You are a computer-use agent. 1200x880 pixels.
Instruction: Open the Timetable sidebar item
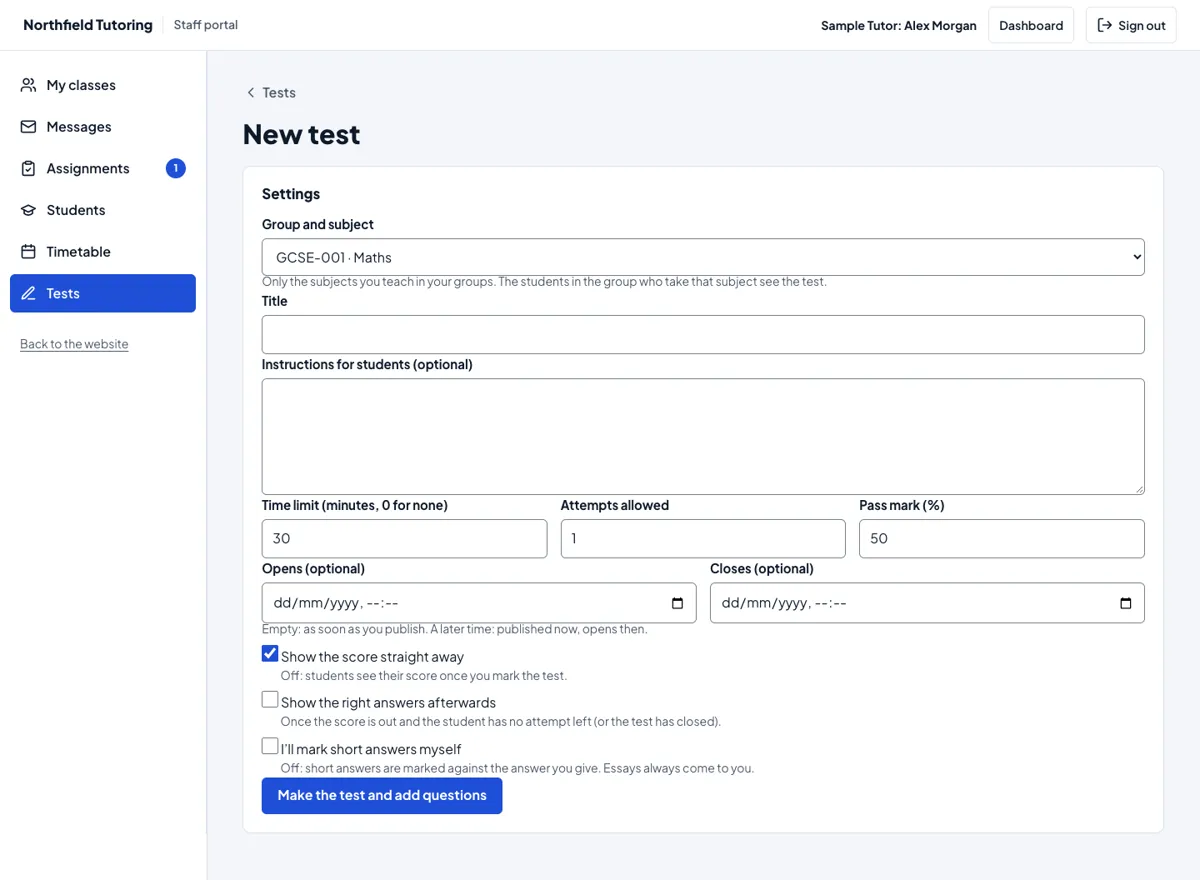pos(103,252)
